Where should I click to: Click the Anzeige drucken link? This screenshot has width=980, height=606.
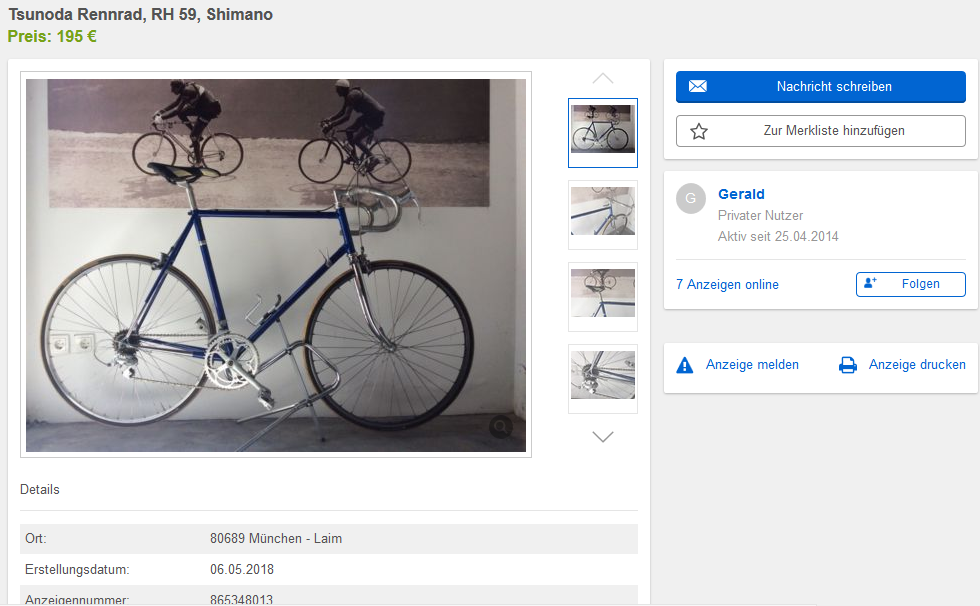917,365
